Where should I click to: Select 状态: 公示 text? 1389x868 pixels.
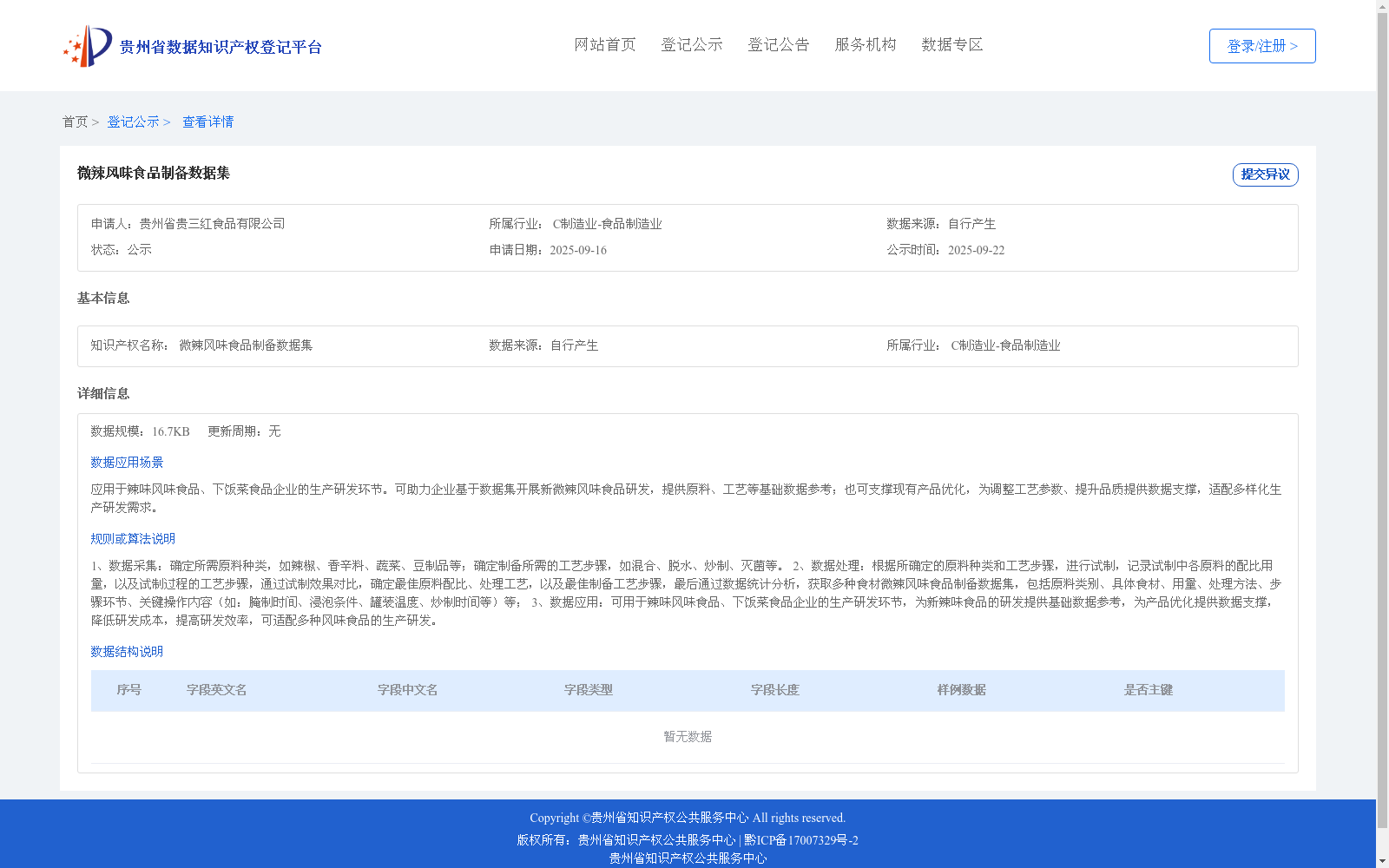[x=121, y=250]
